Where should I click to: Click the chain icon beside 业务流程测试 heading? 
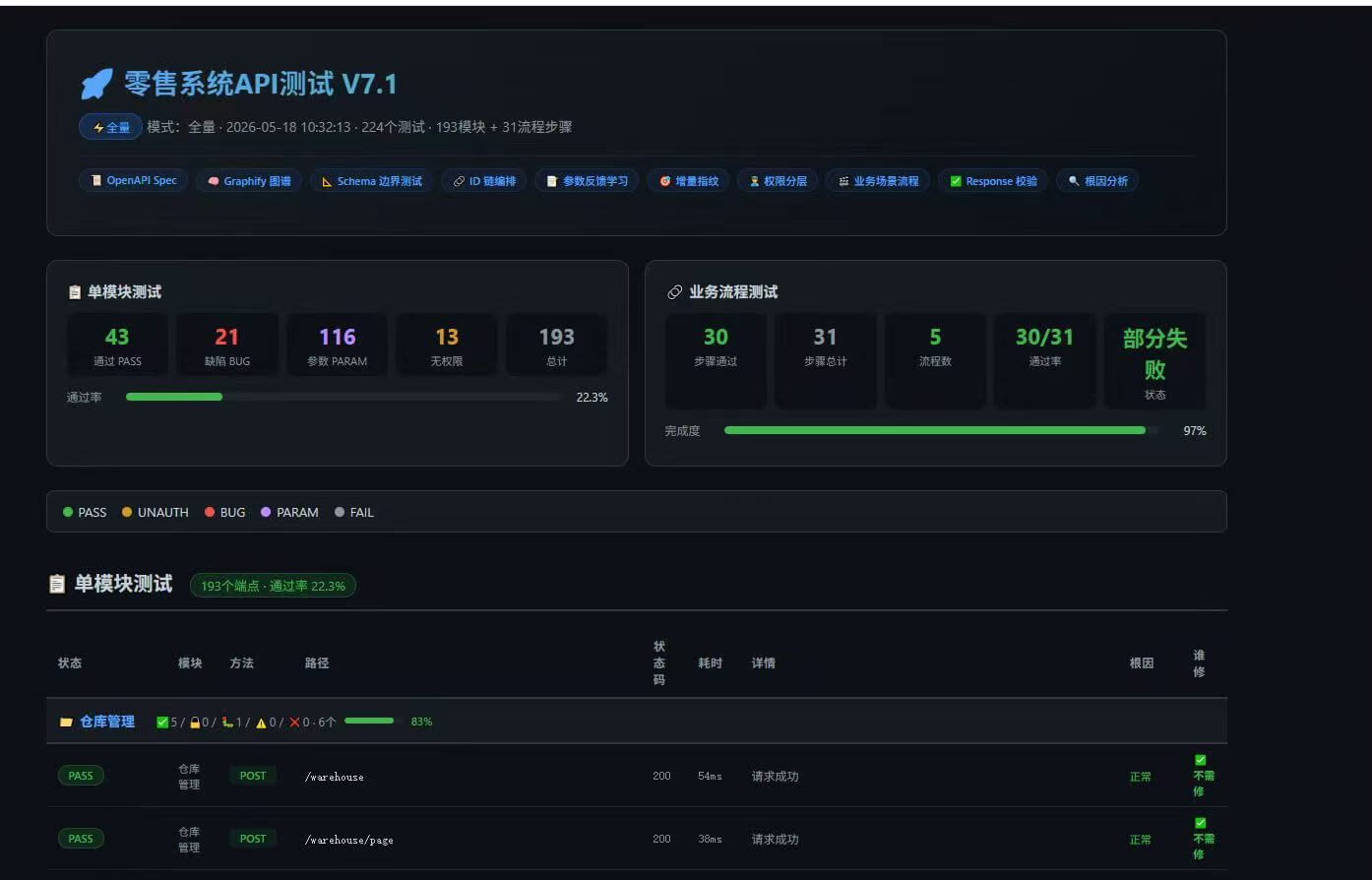(675, 292)
